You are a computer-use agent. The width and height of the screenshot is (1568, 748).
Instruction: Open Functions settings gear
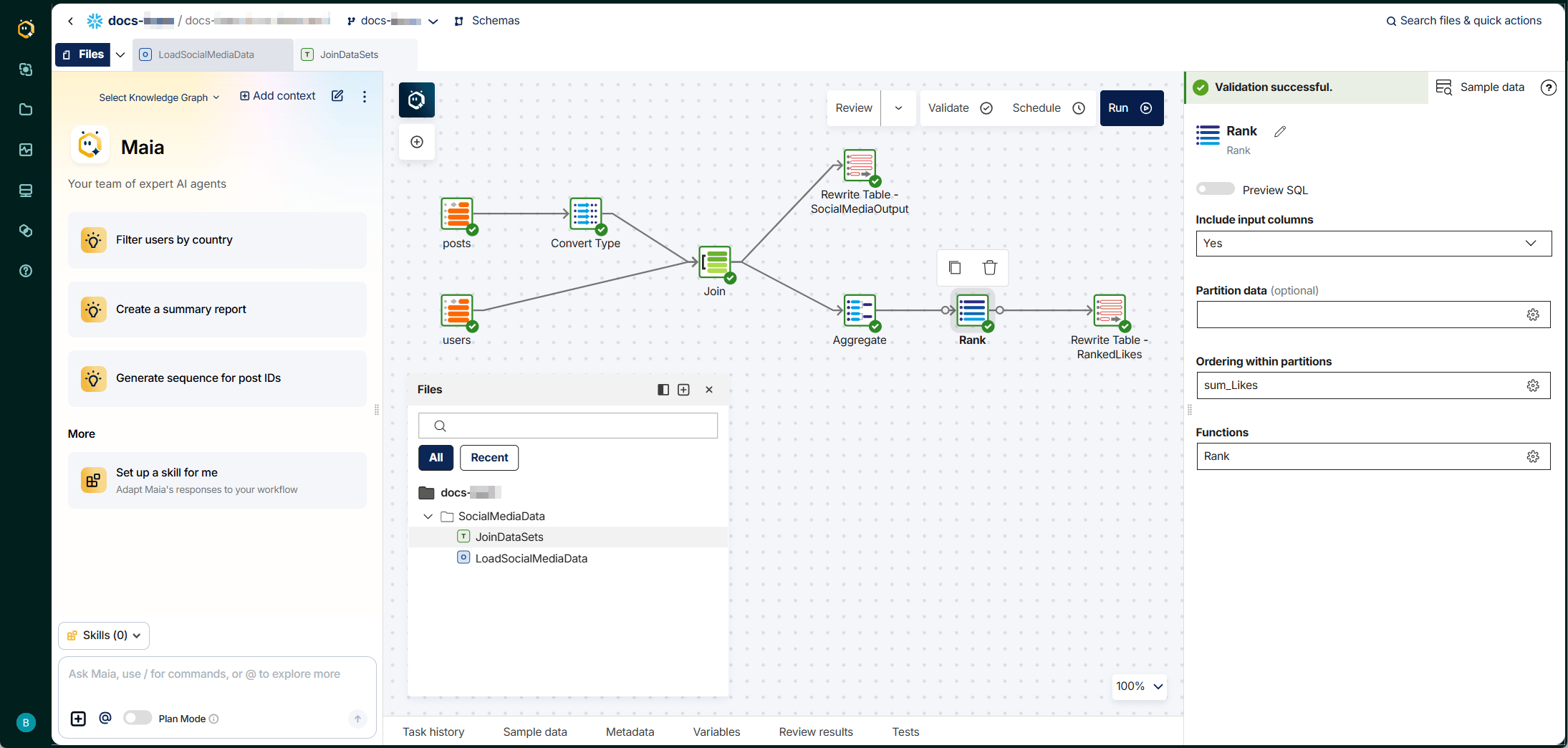click(x=1533, y=456)
